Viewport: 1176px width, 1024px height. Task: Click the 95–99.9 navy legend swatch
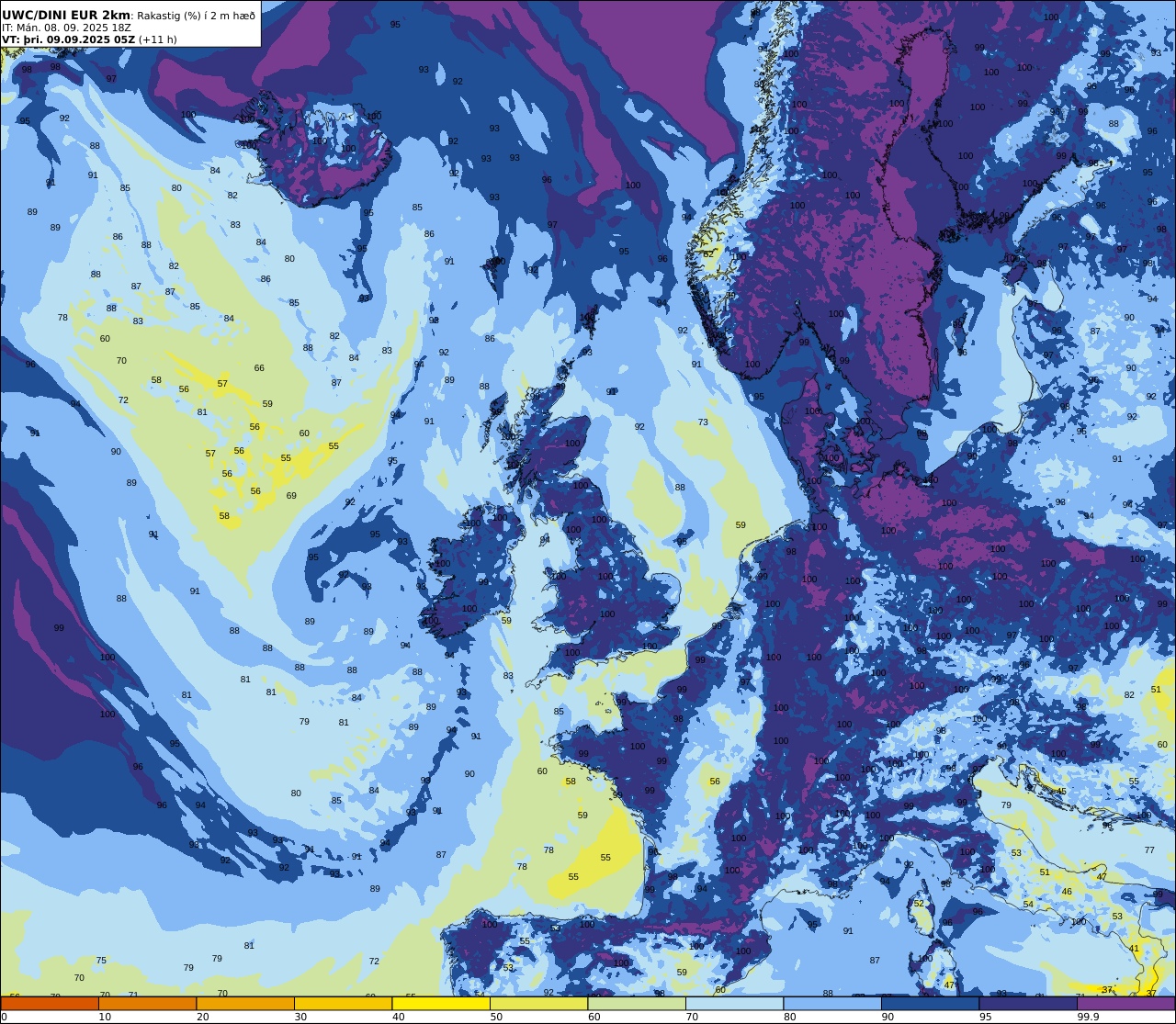(1028, 1004)
